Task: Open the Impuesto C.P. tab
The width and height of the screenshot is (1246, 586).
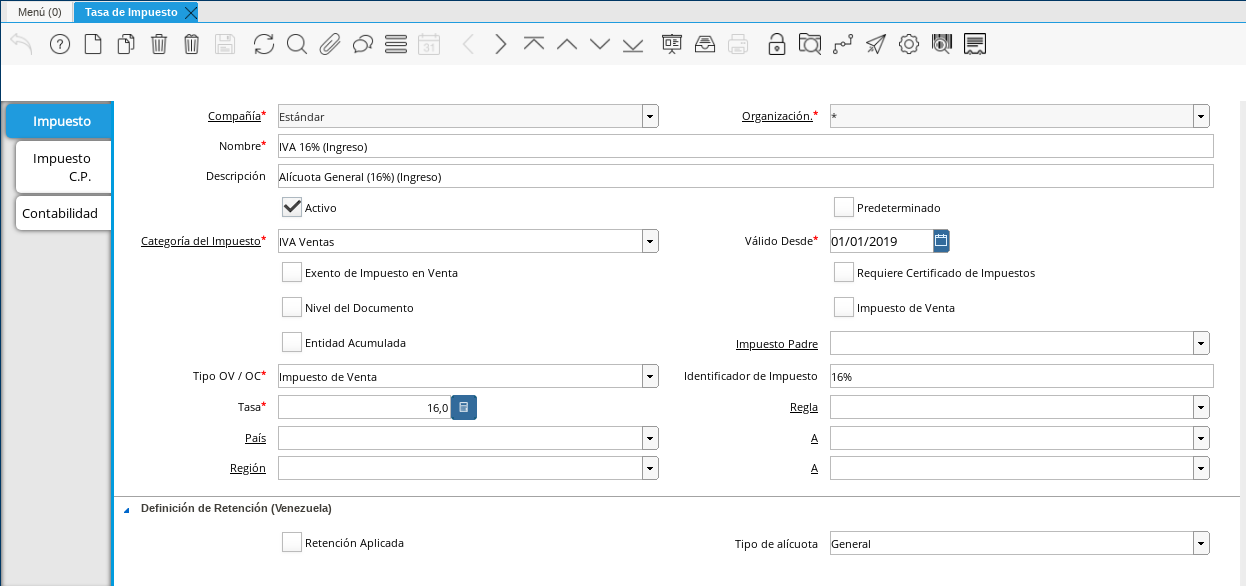Action: pyautogui.click(x=62, y=167)
